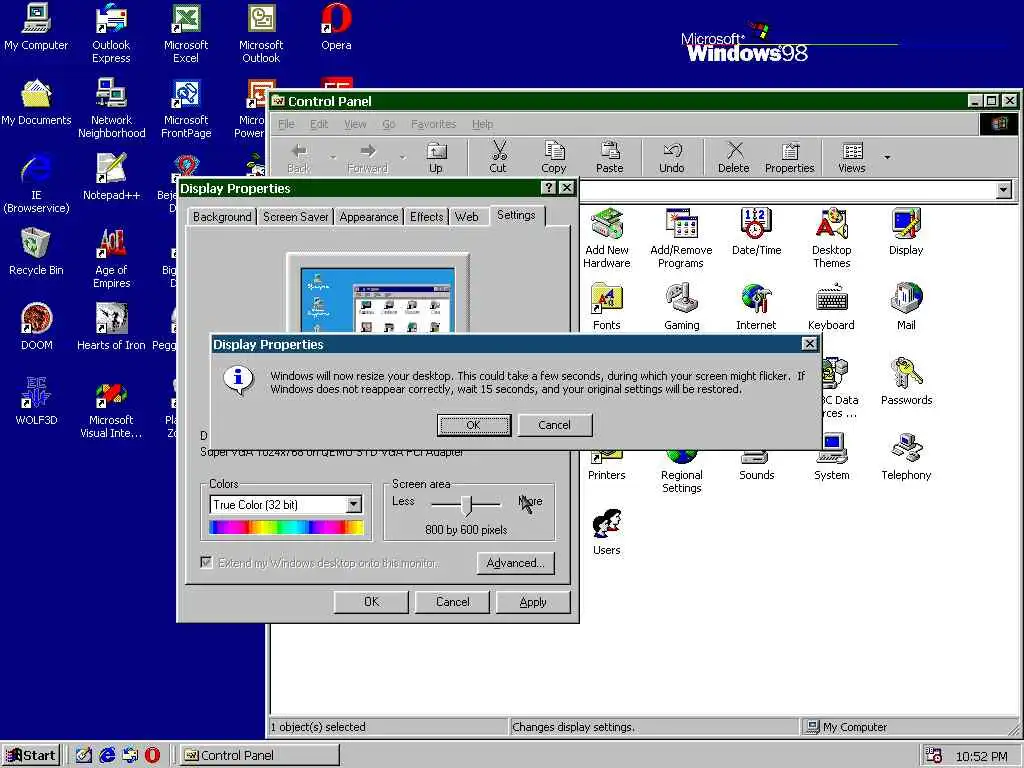Open the Users applet icon
Screen dimensions: 1024x768
pyautogui.click(x=607, y=532)
